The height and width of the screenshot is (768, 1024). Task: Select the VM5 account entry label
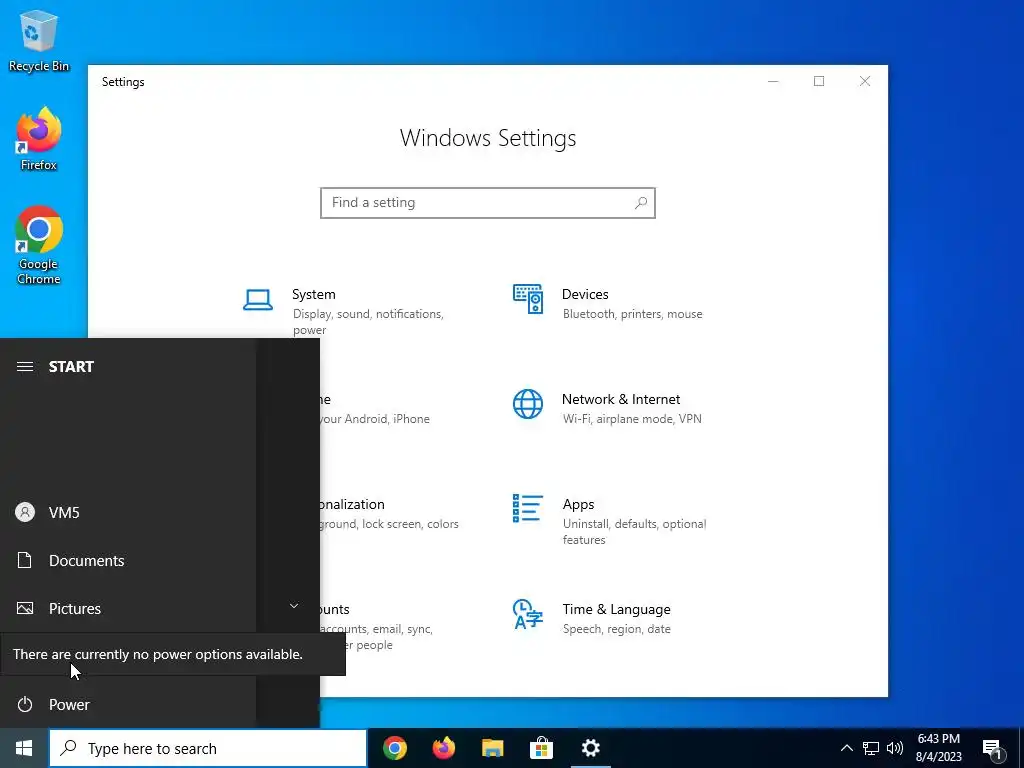(64, 513)
